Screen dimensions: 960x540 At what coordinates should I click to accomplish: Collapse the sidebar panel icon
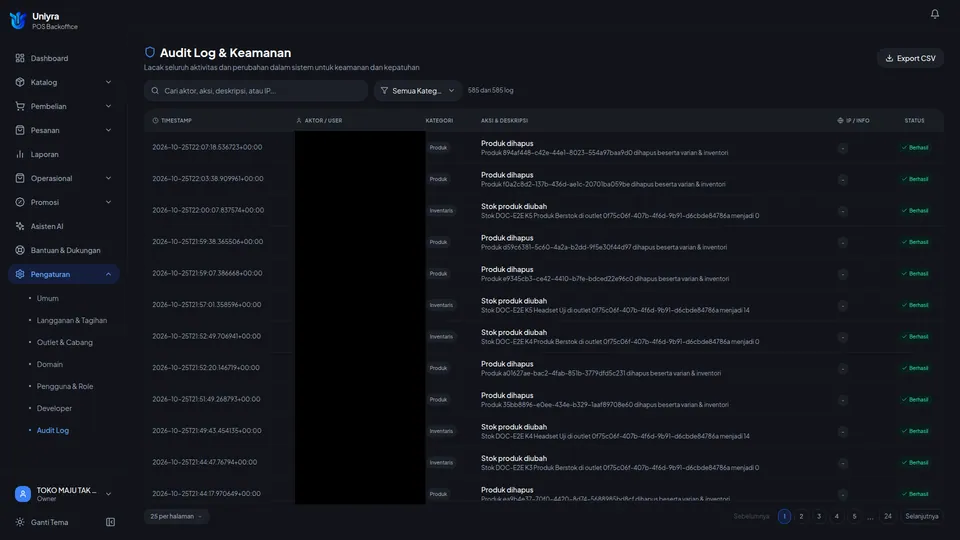point(110,522)
